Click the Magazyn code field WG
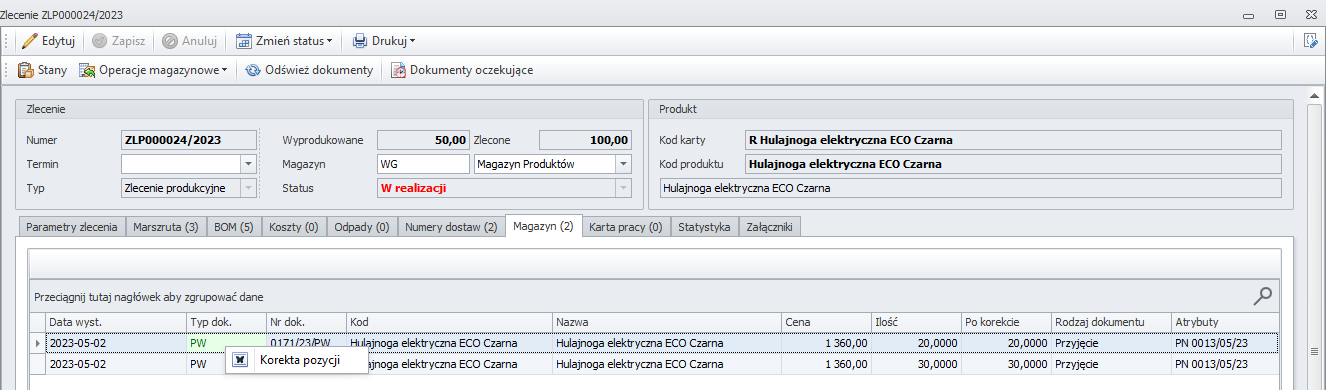The height and width of the screenshot is (390, 1326). coord(423,163)
